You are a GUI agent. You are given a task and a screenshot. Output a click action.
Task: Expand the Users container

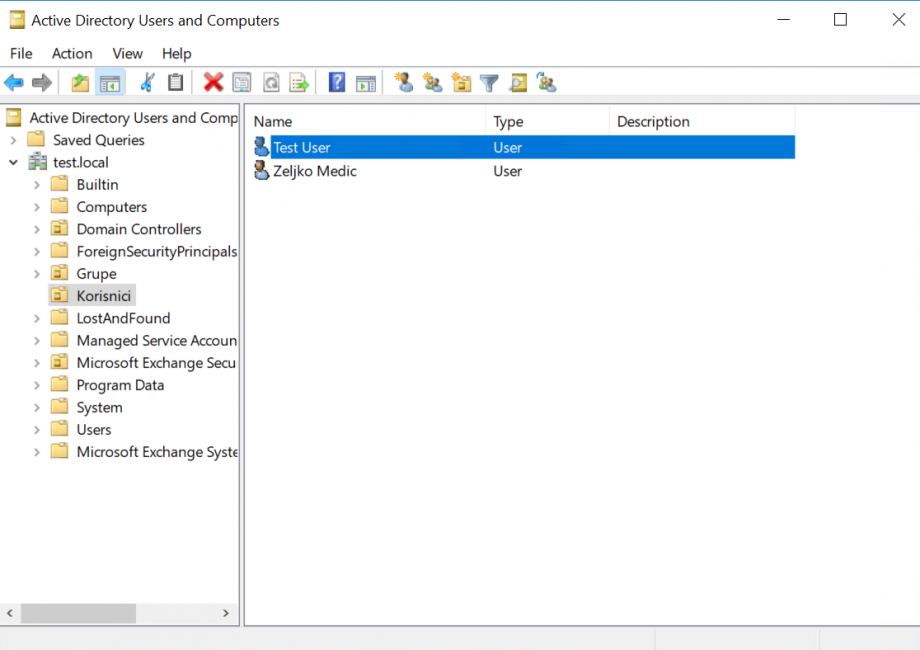(37, 430)
